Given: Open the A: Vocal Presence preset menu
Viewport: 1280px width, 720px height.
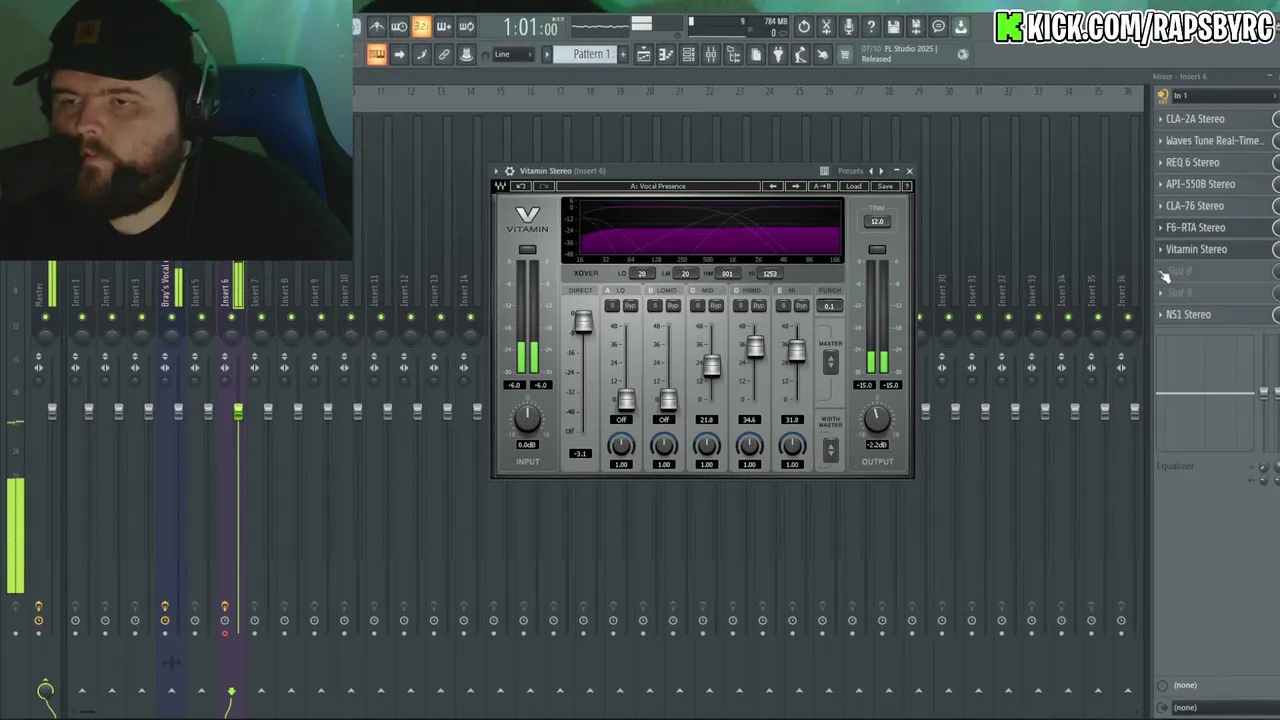Looking at the screenshot, I should point(658,186).
